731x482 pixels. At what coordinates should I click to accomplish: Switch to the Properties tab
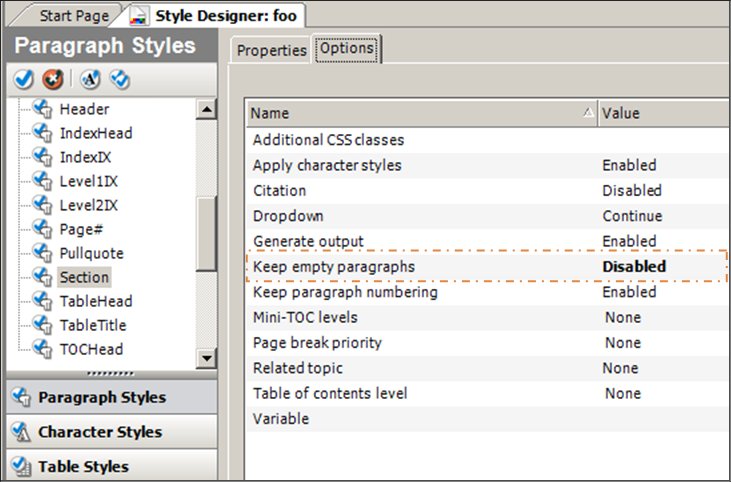tap(271, 50)
